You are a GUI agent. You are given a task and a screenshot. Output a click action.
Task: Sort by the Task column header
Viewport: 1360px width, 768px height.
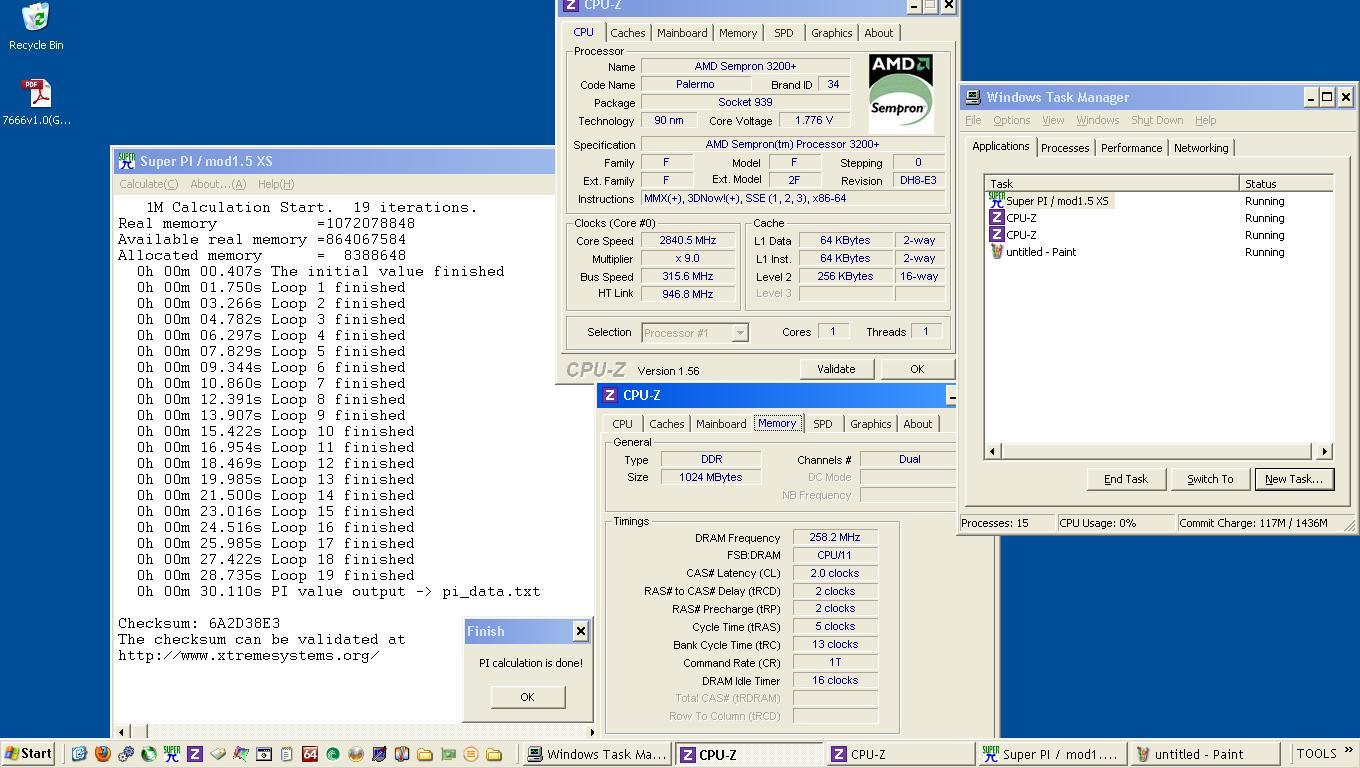[1112, 184]
